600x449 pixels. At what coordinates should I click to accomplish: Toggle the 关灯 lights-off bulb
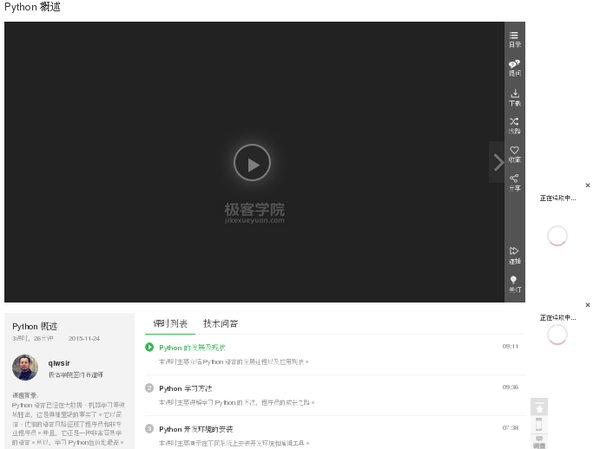click(514, 283)
